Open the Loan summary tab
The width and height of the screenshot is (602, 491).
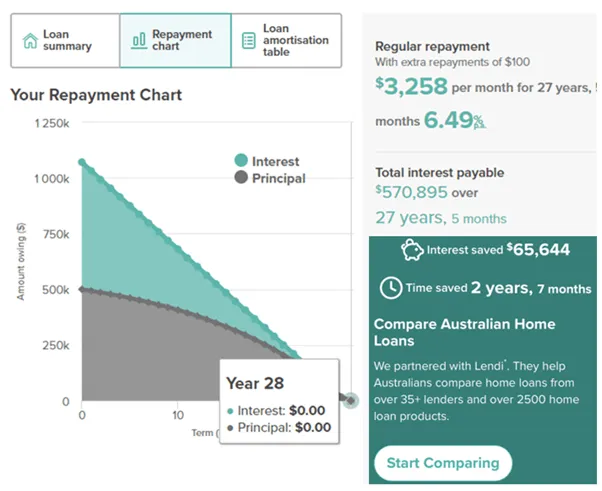66,41
